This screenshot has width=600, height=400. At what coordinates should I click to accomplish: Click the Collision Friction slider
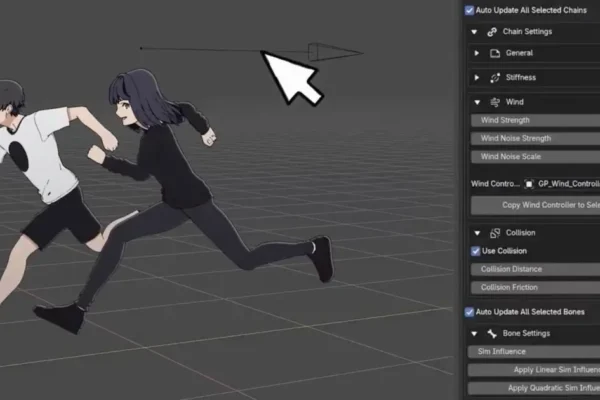[535, 288]
